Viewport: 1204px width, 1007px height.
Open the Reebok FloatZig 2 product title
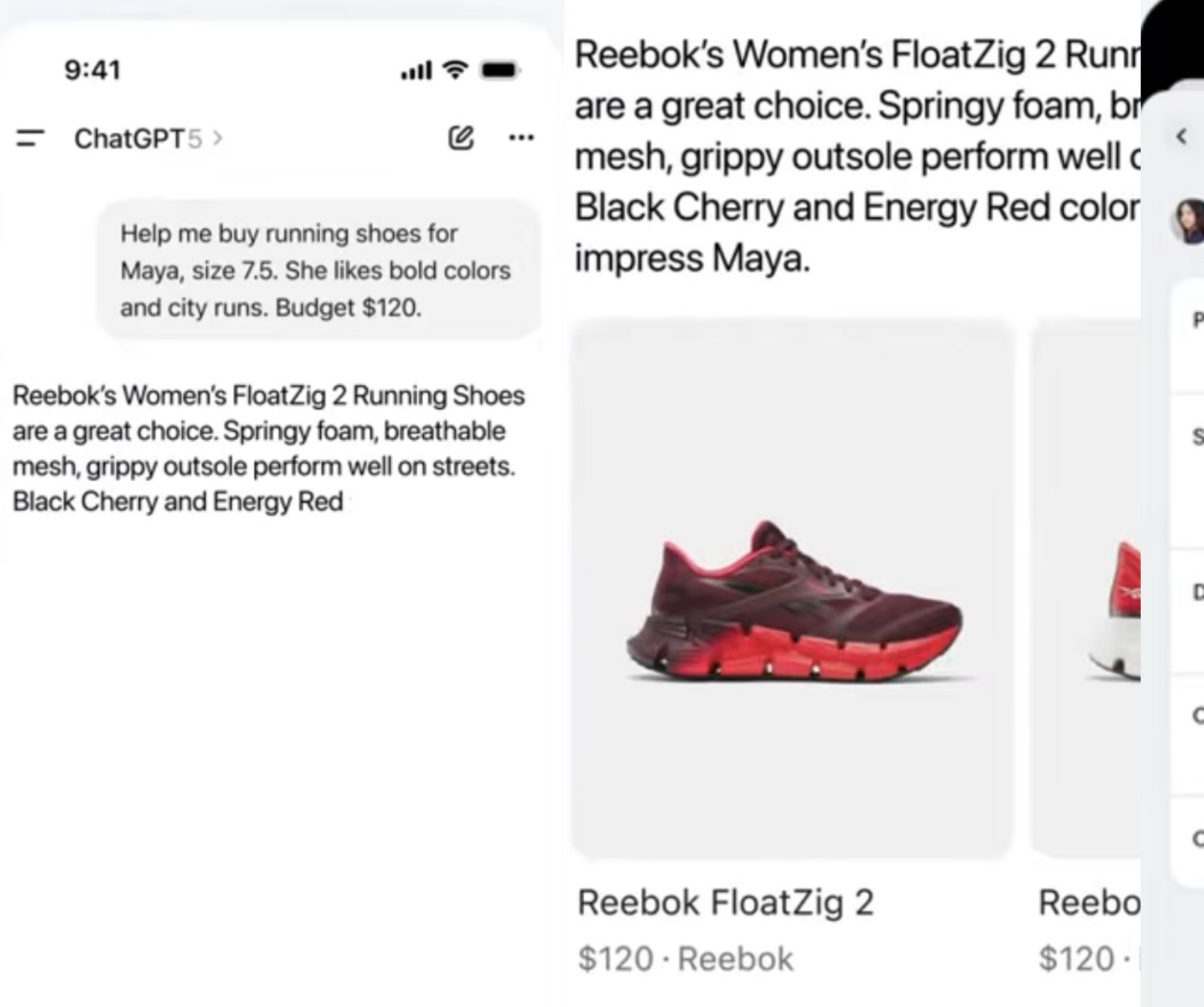[725, 903]
